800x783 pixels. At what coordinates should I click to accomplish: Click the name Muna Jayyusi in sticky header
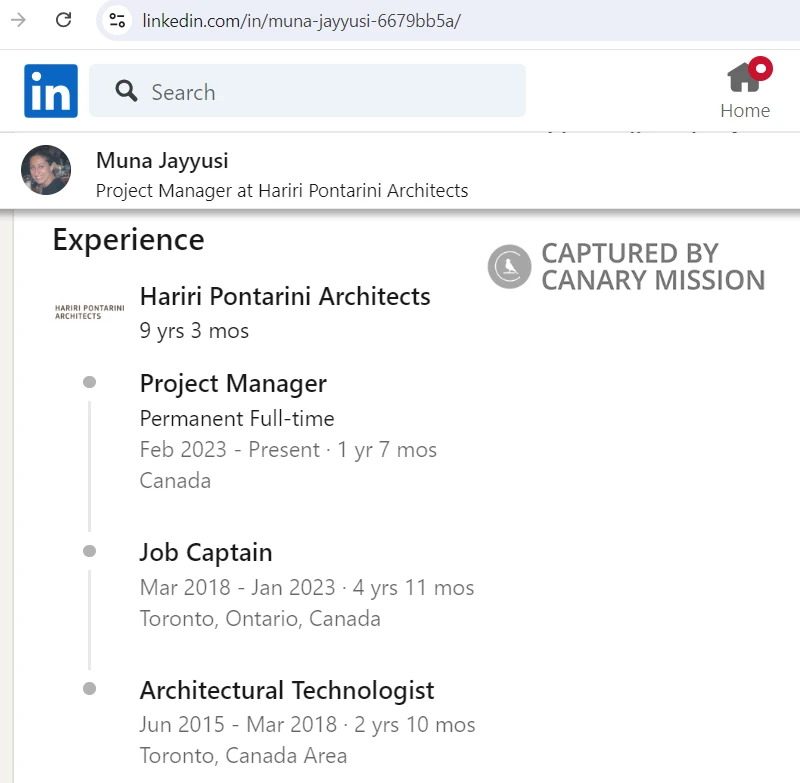pos(162,161)
